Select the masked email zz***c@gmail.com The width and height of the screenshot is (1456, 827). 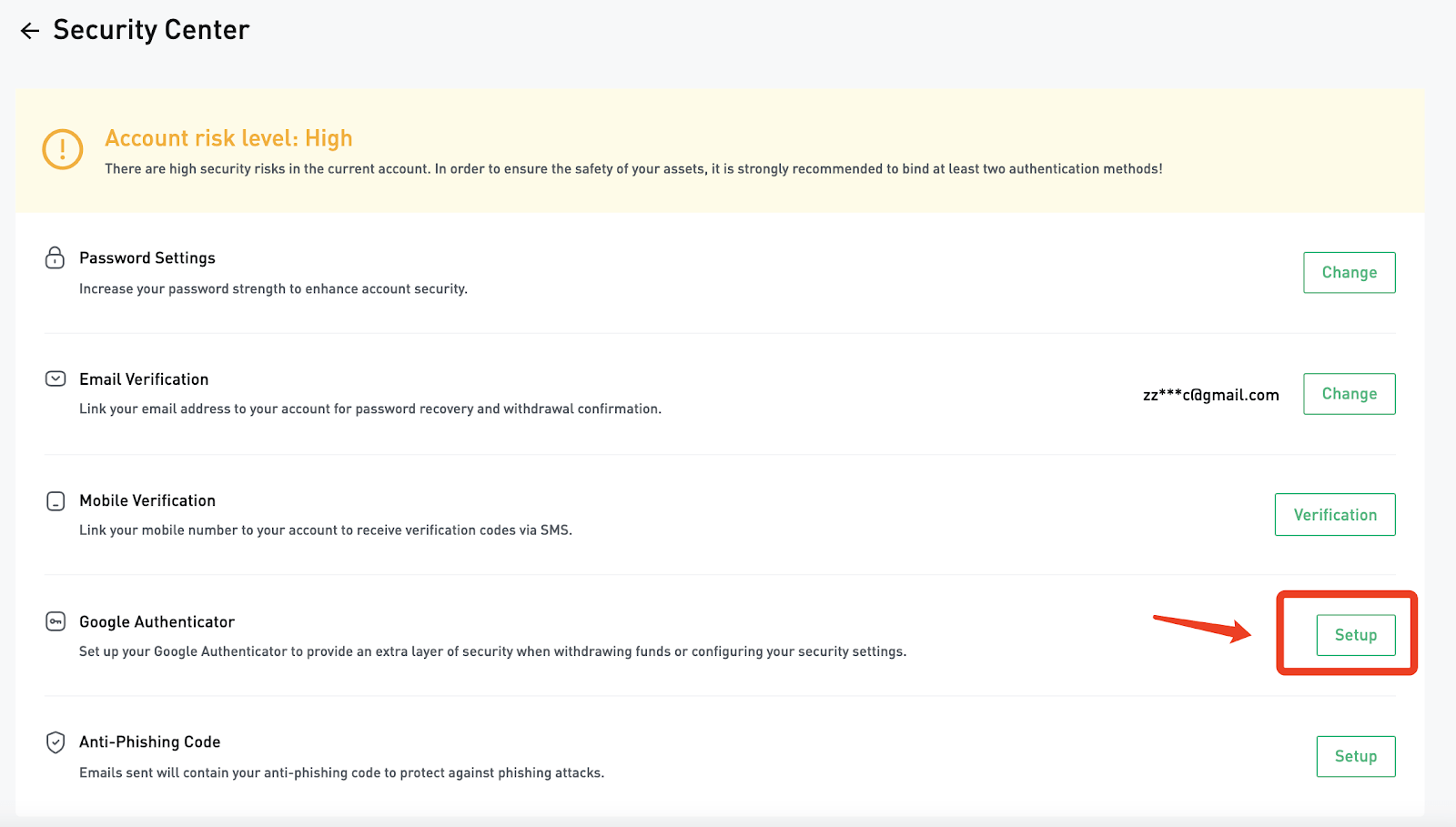(1210, 395)
